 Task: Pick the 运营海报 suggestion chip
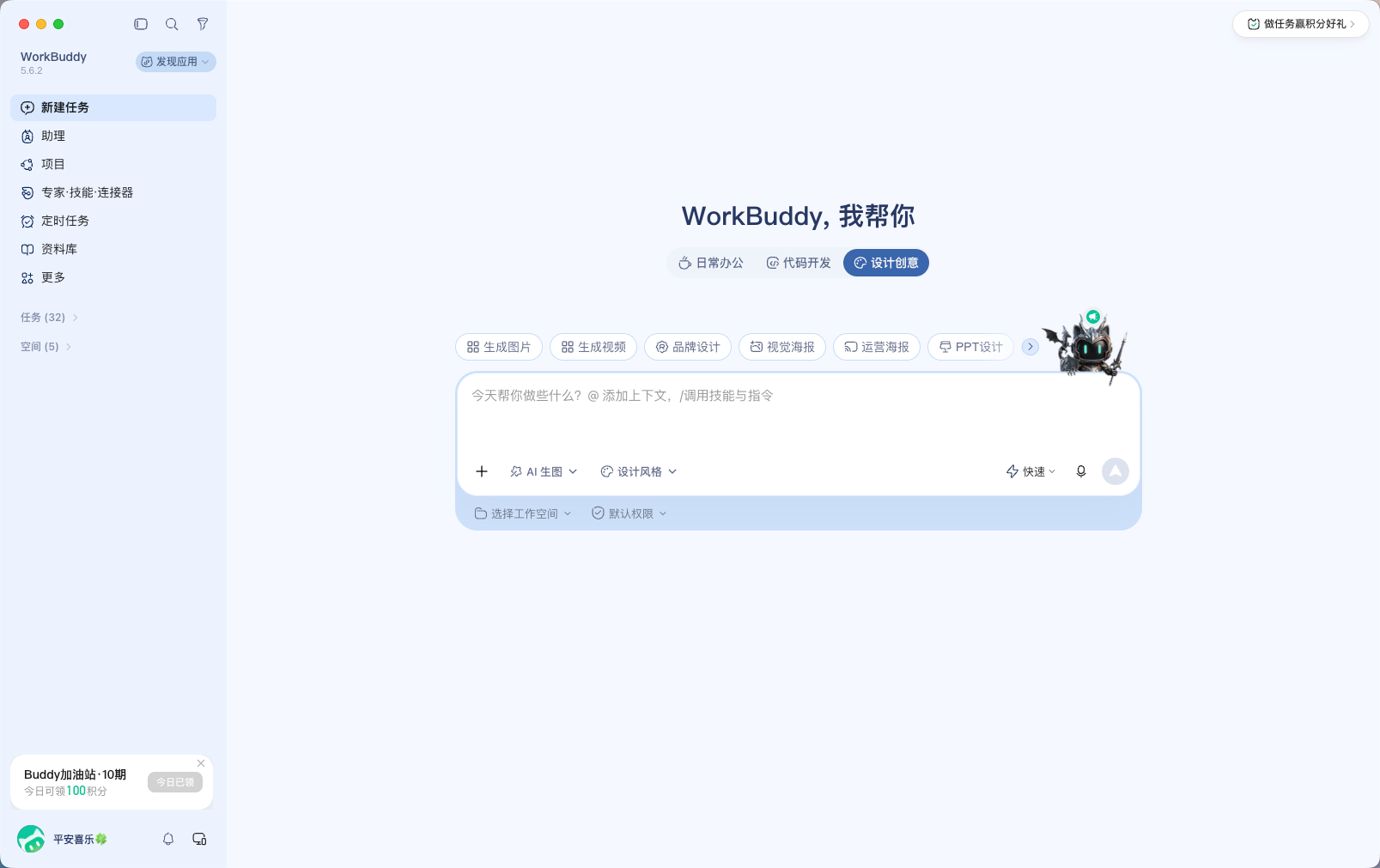tap(877, 347)
